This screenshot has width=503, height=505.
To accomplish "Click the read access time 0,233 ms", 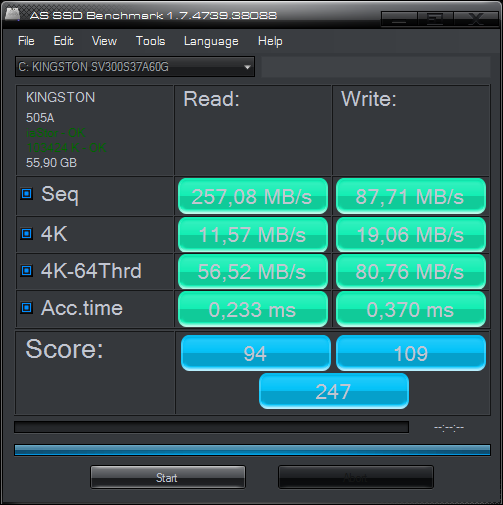I will [x=253, y=309].
